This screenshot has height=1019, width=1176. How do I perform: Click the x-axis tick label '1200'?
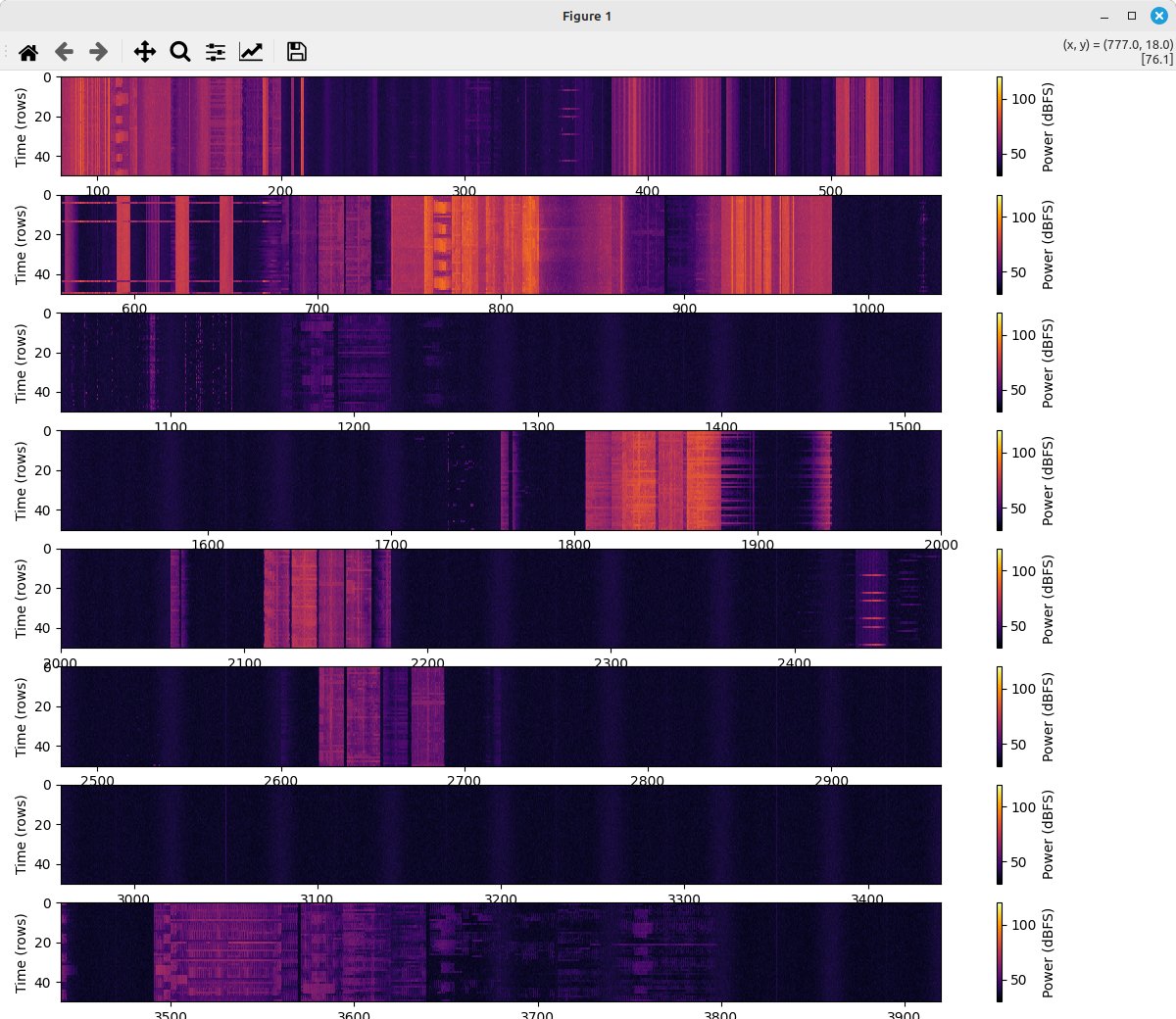[354, 427]
